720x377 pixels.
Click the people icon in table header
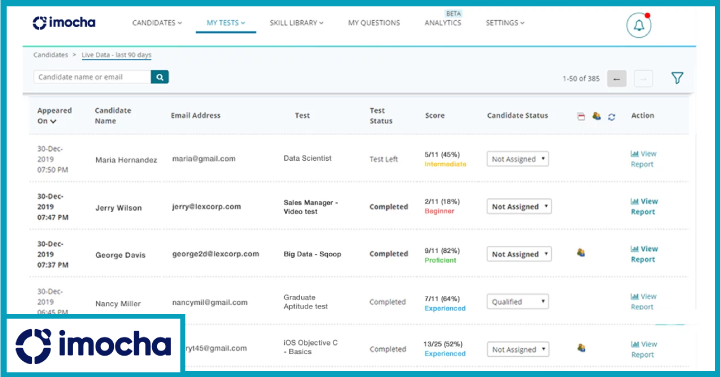tap(596, 116)
